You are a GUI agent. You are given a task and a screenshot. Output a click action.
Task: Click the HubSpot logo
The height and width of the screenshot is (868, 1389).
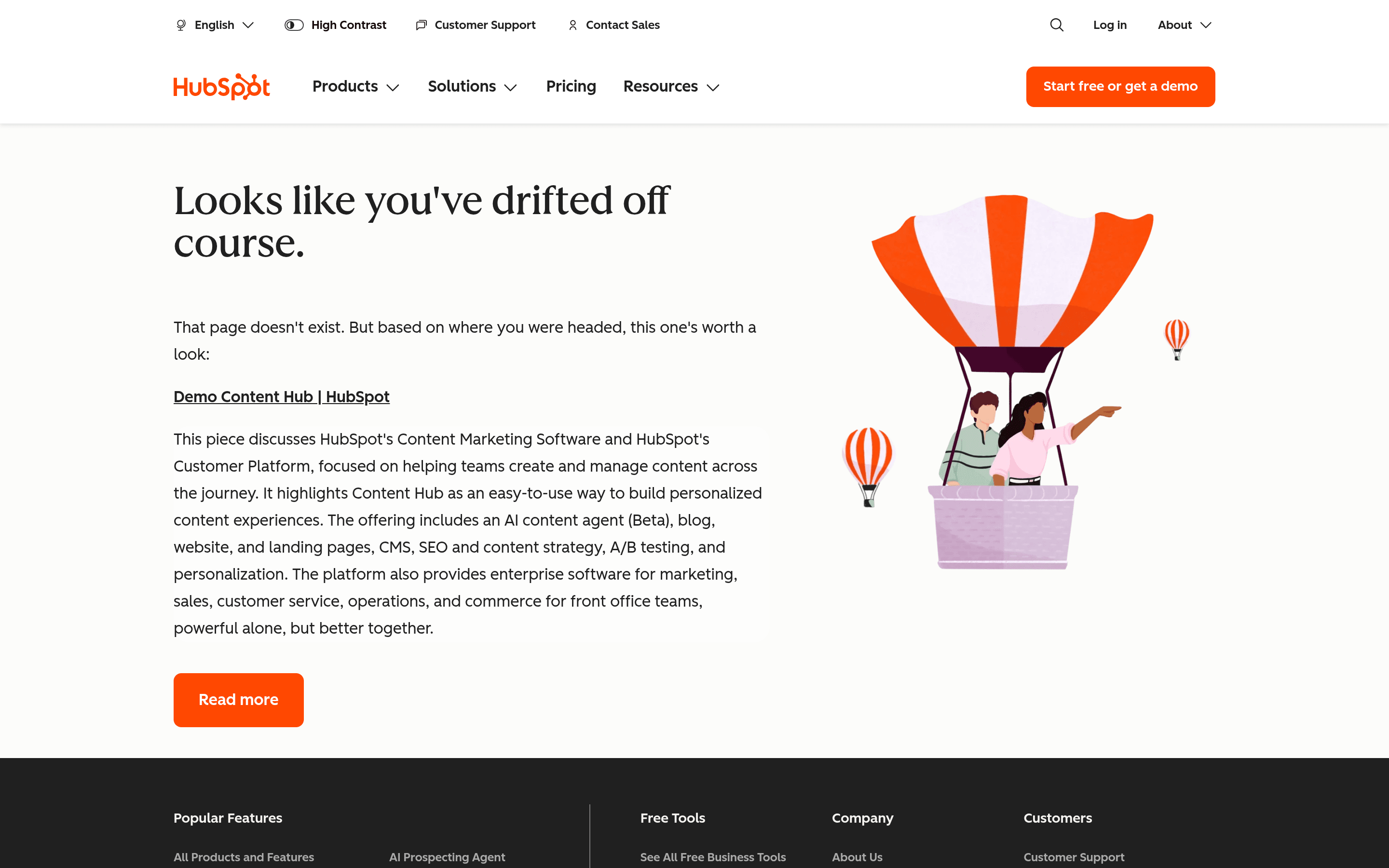click(221, 87)
